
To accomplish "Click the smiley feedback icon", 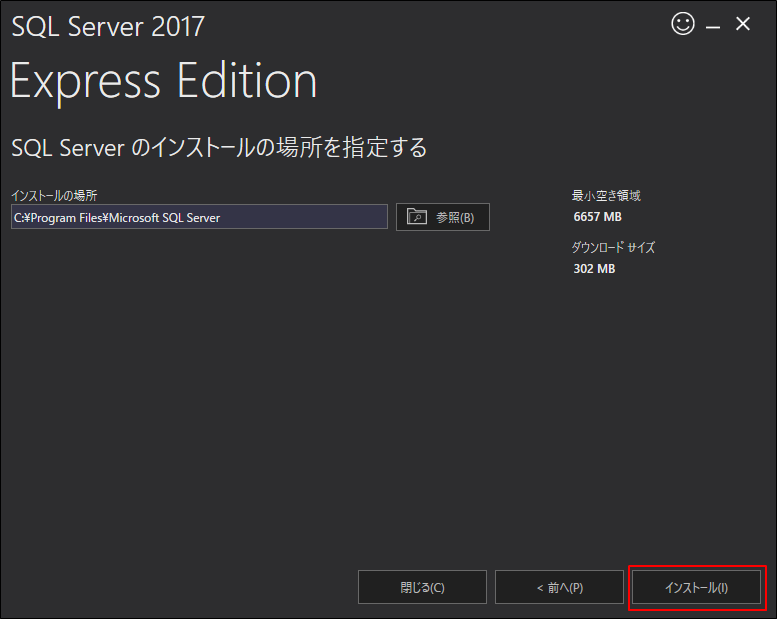I will (682, 24).
